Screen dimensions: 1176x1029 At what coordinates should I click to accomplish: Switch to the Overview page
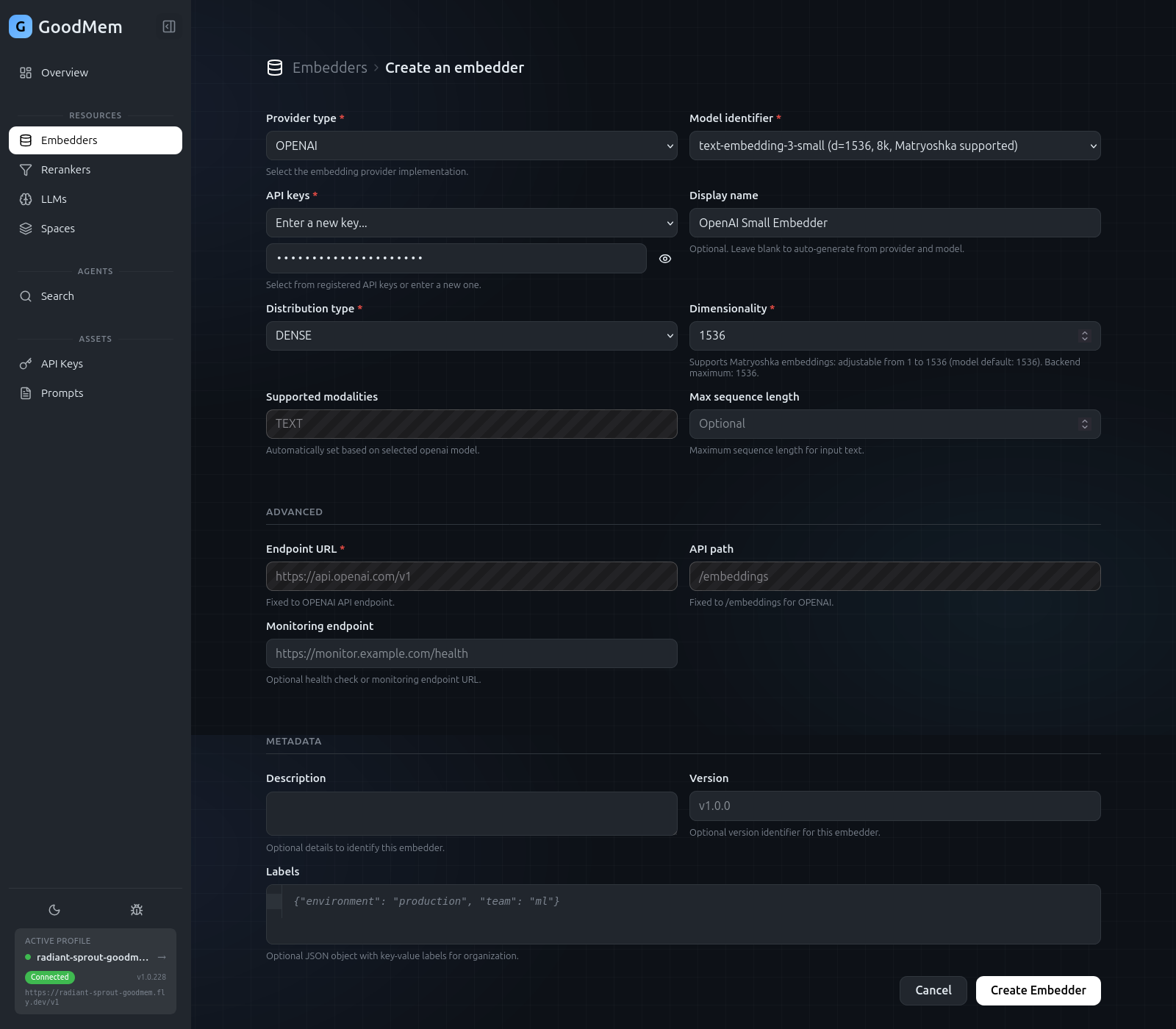[64, 72]
